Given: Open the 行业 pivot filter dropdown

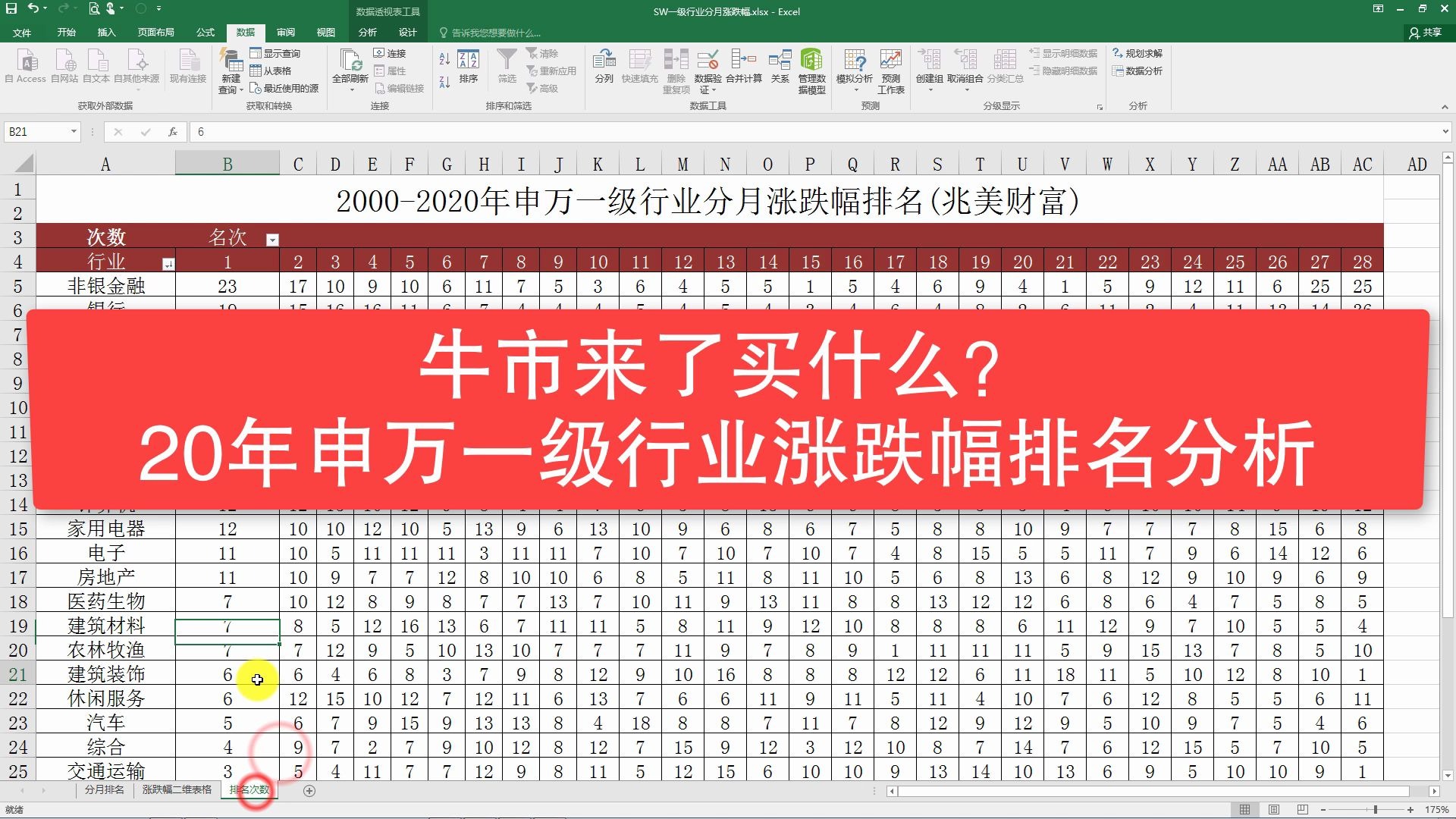Looking at the screenshot, I should (168, 265).
